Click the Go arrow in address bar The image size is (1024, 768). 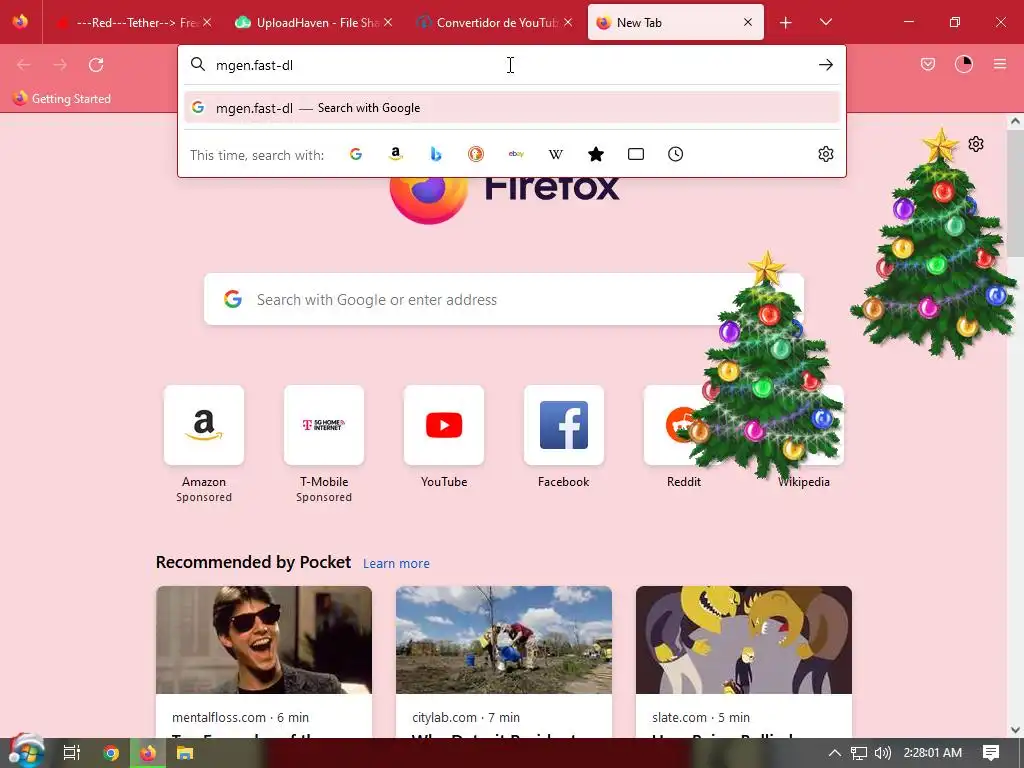tap(825, 65)
